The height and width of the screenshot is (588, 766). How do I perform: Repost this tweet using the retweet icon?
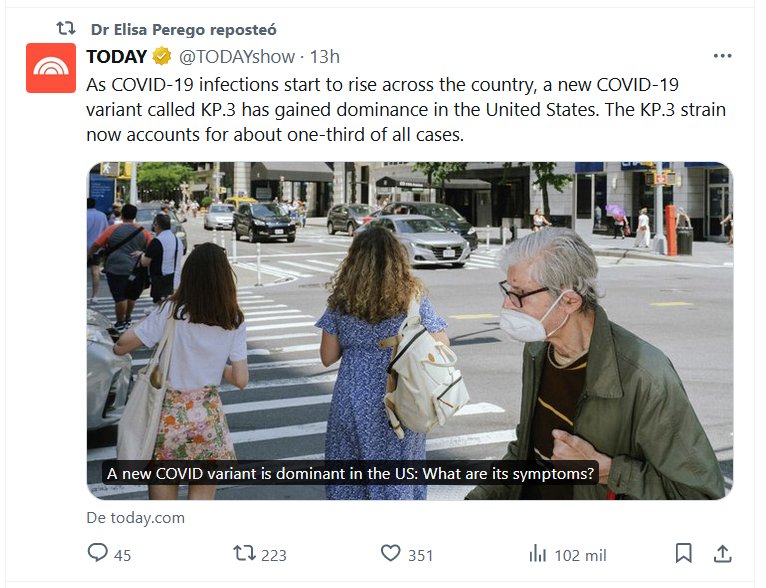[243, 553]
